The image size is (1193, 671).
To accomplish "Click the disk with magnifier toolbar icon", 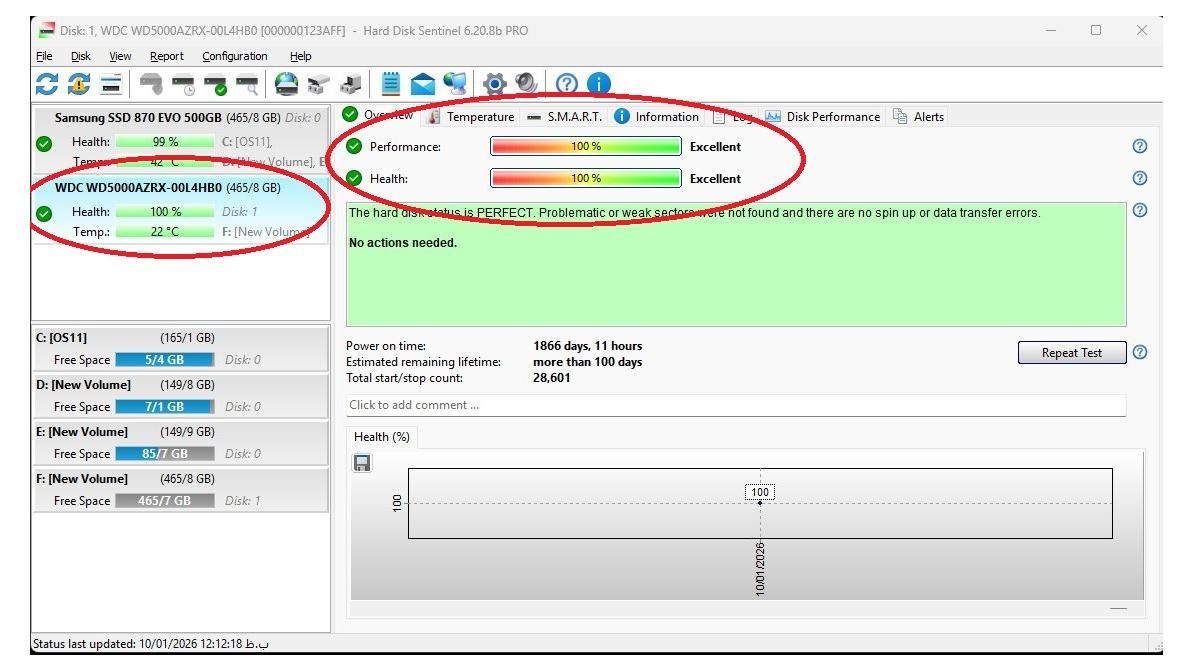I will point(247,84).
